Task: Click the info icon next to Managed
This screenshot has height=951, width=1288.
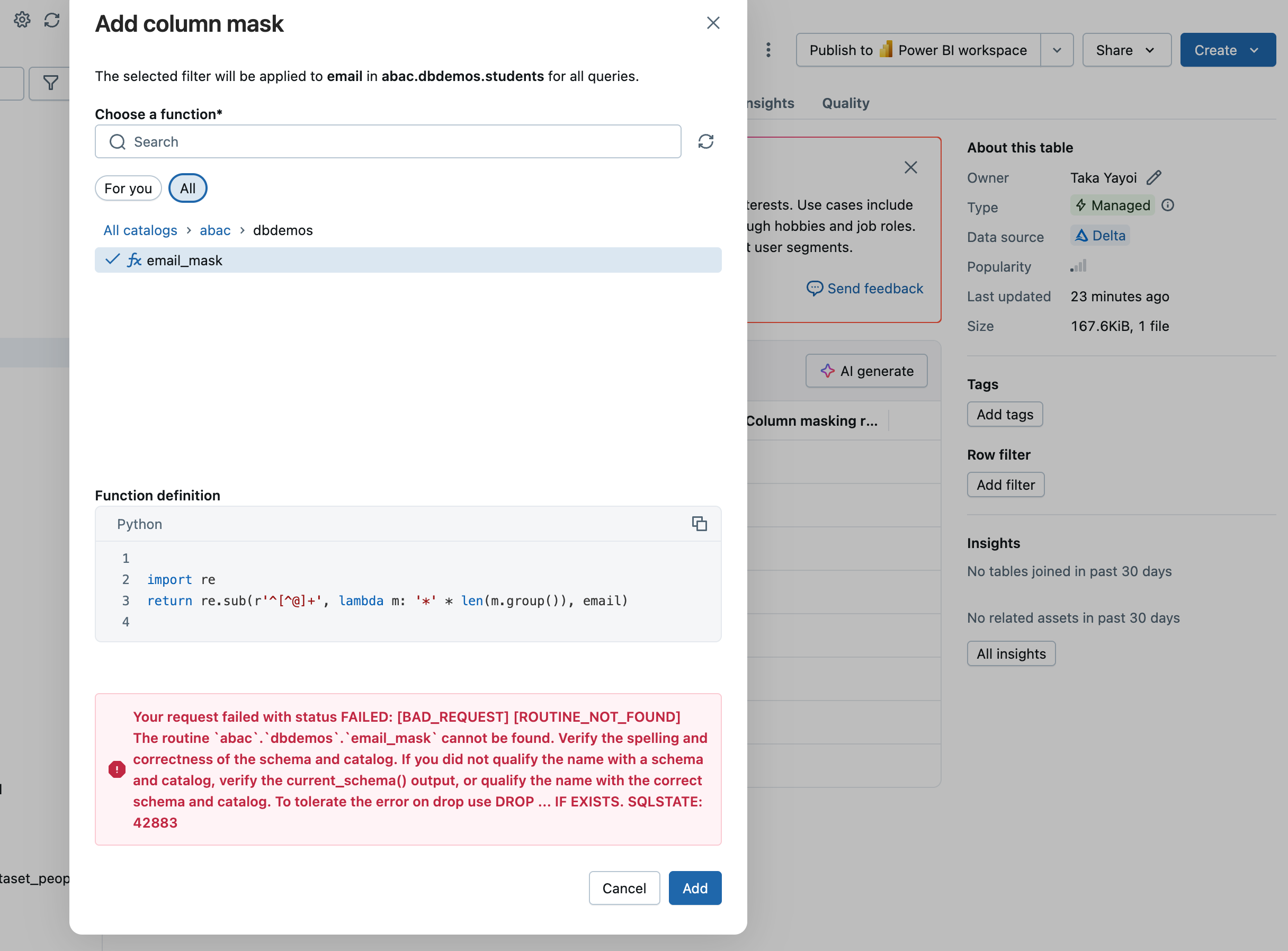Action: click(x=1168, y=205)
